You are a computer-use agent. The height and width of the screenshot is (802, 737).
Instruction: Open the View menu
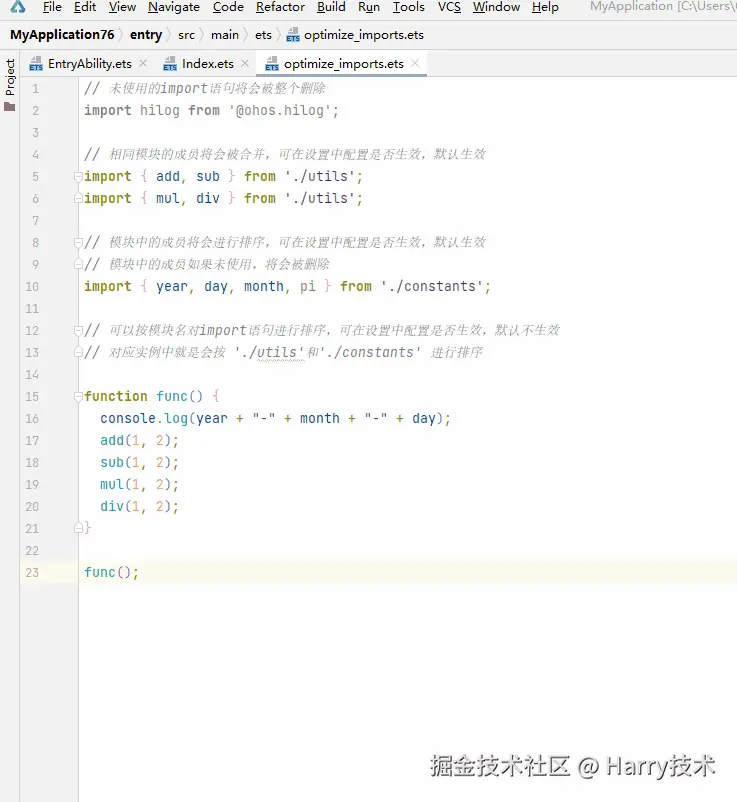coord(122,7)
